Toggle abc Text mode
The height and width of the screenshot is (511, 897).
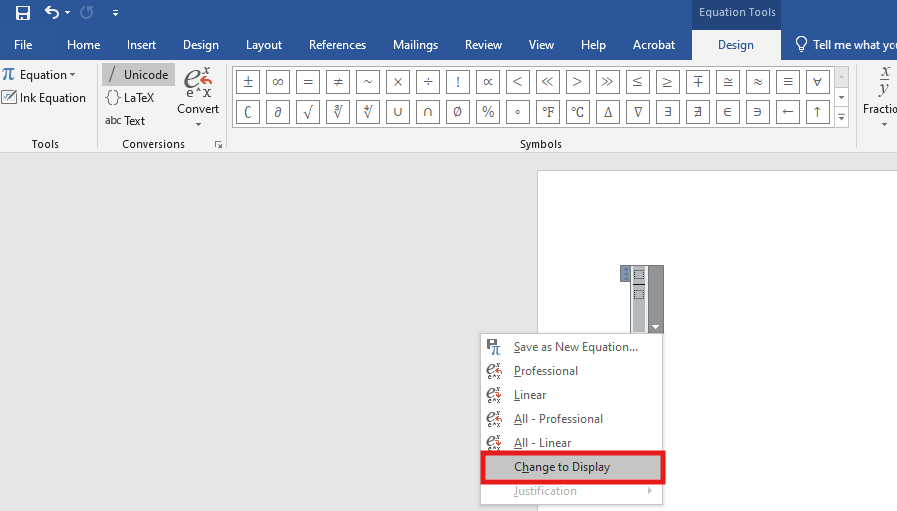click(126, 121)
